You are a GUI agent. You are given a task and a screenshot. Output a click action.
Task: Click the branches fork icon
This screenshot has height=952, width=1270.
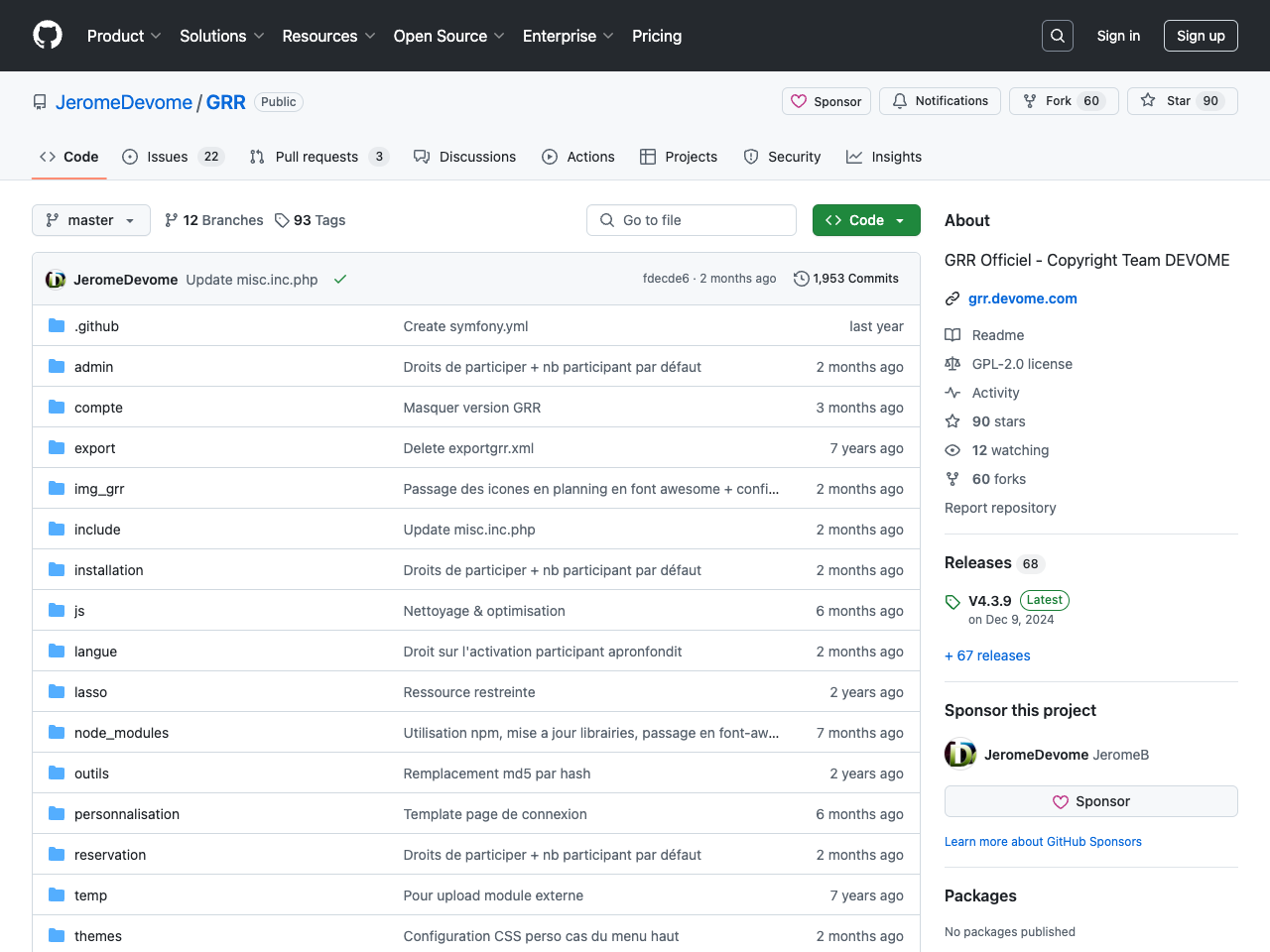[x=172, y=220]
